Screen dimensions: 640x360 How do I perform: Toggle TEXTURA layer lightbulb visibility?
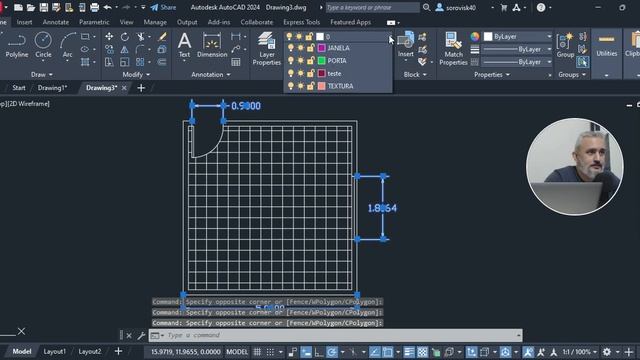coord(291,86)
